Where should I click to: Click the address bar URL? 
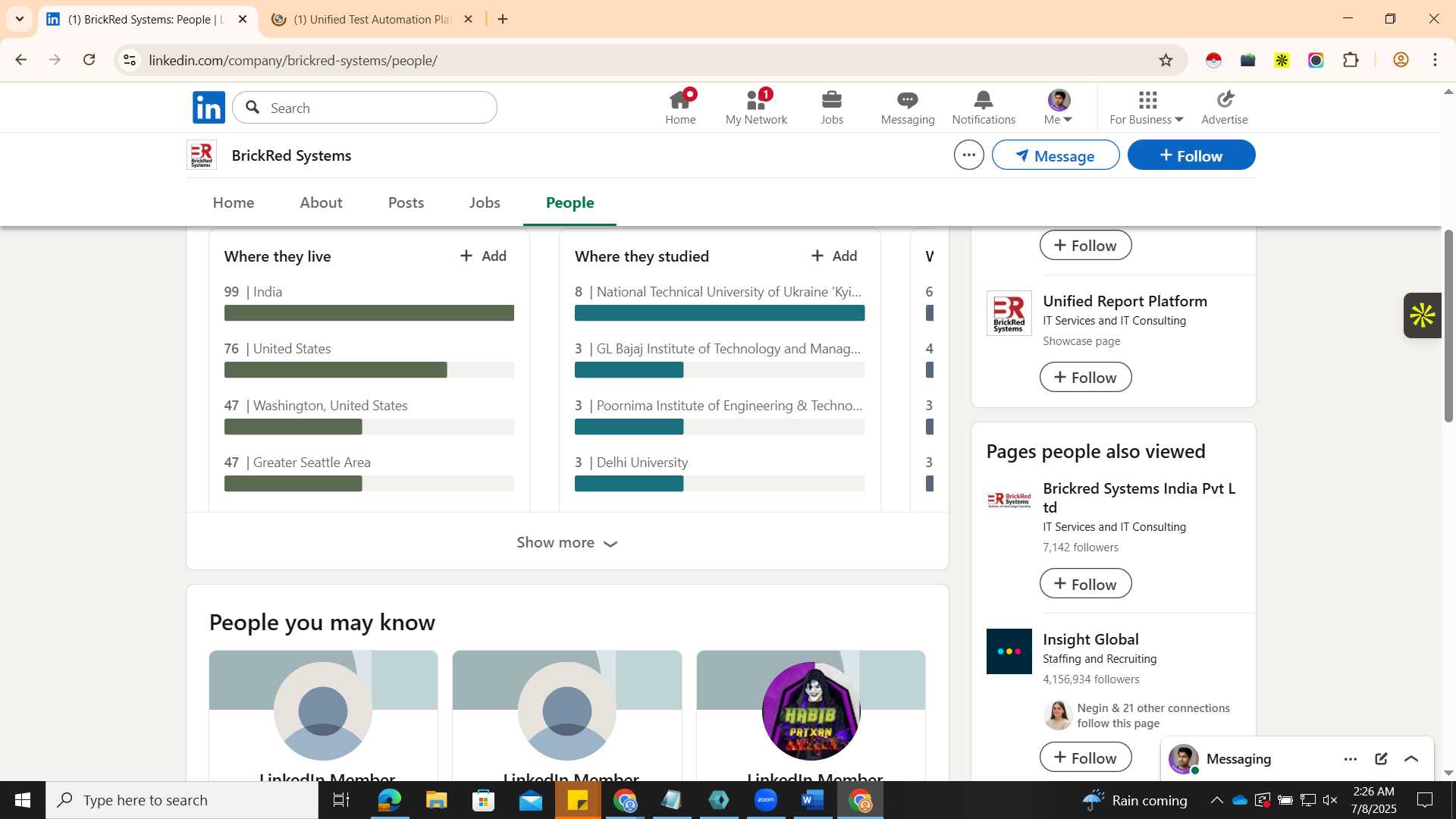[x=293, y=60]
